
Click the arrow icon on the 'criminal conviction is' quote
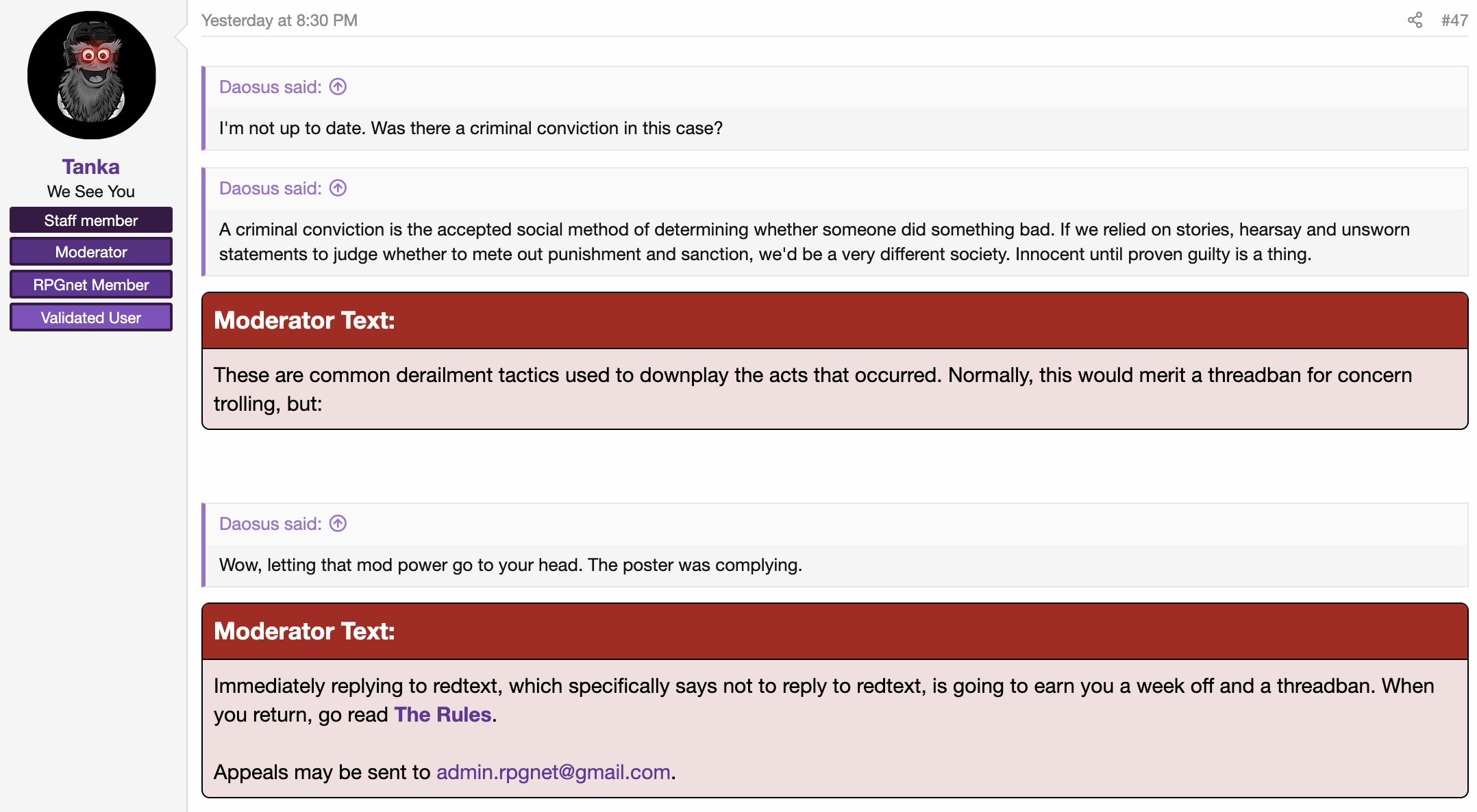click(x=338, y=188)
